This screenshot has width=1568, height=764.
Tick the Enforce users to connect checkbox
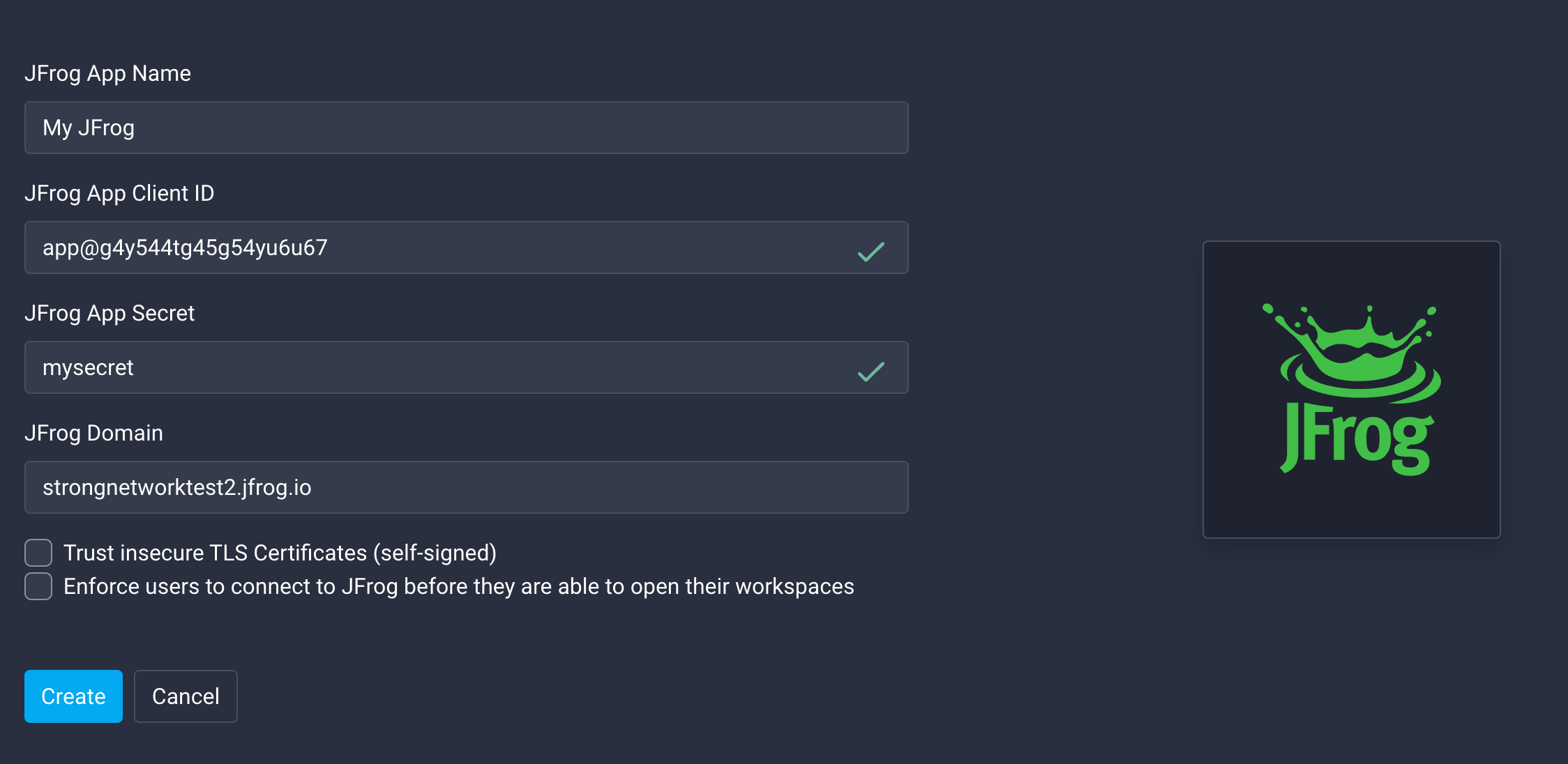[38, 586]
